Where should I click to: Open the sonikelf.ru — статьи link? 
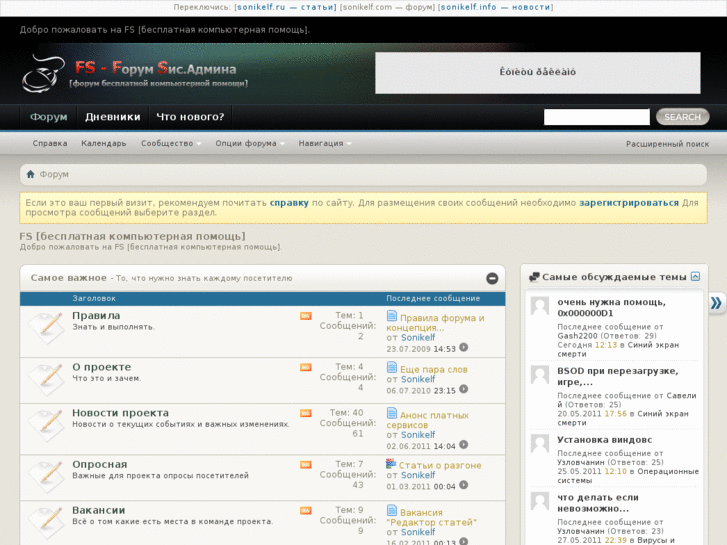tap(287, 7)
